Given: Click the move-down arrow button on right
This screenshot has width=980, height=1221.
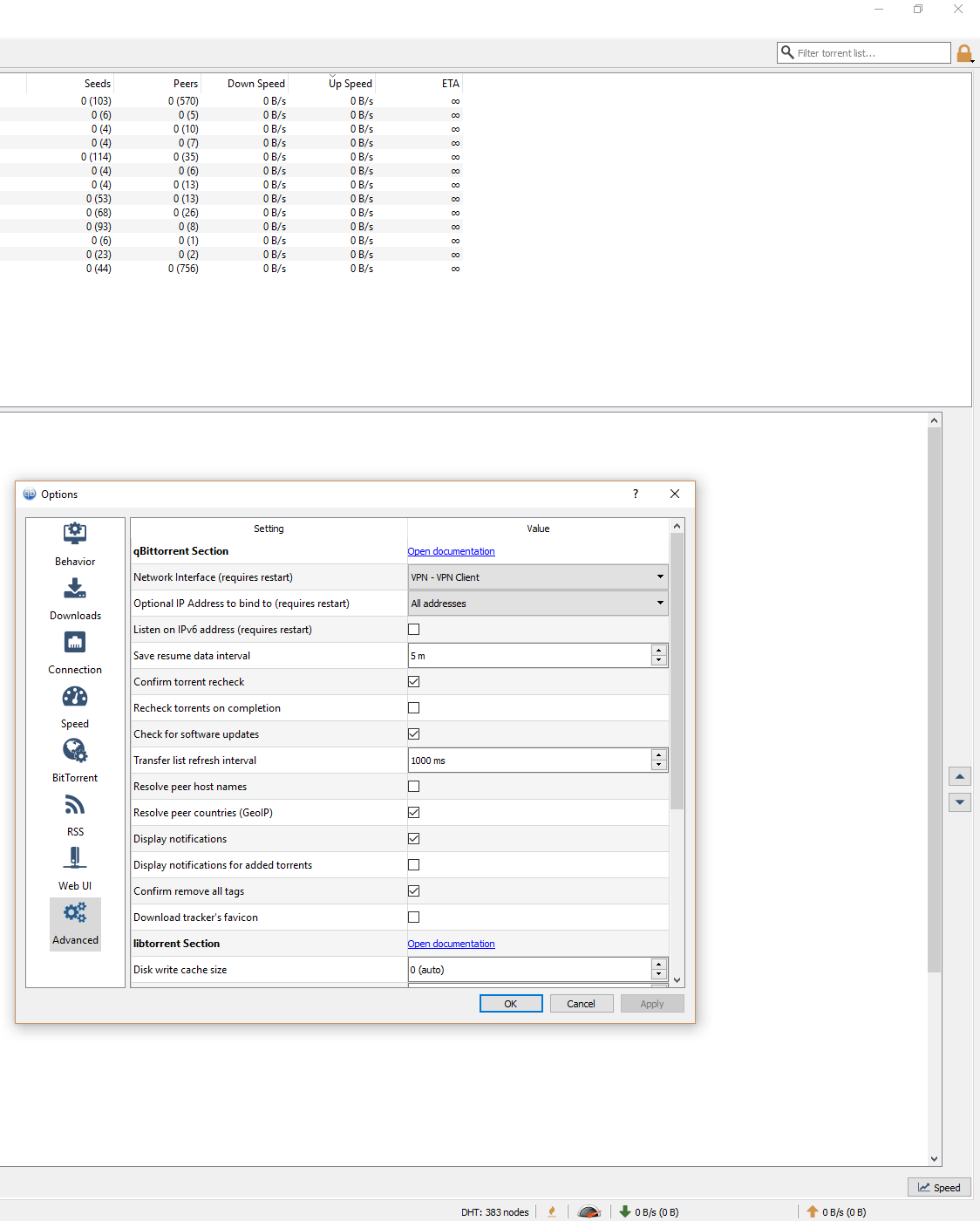Looking at the screenshot, I should [959, 801].
